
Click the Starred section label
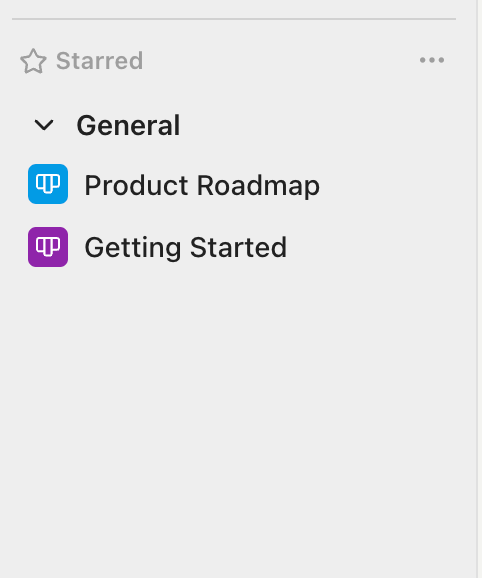(99, 60)
